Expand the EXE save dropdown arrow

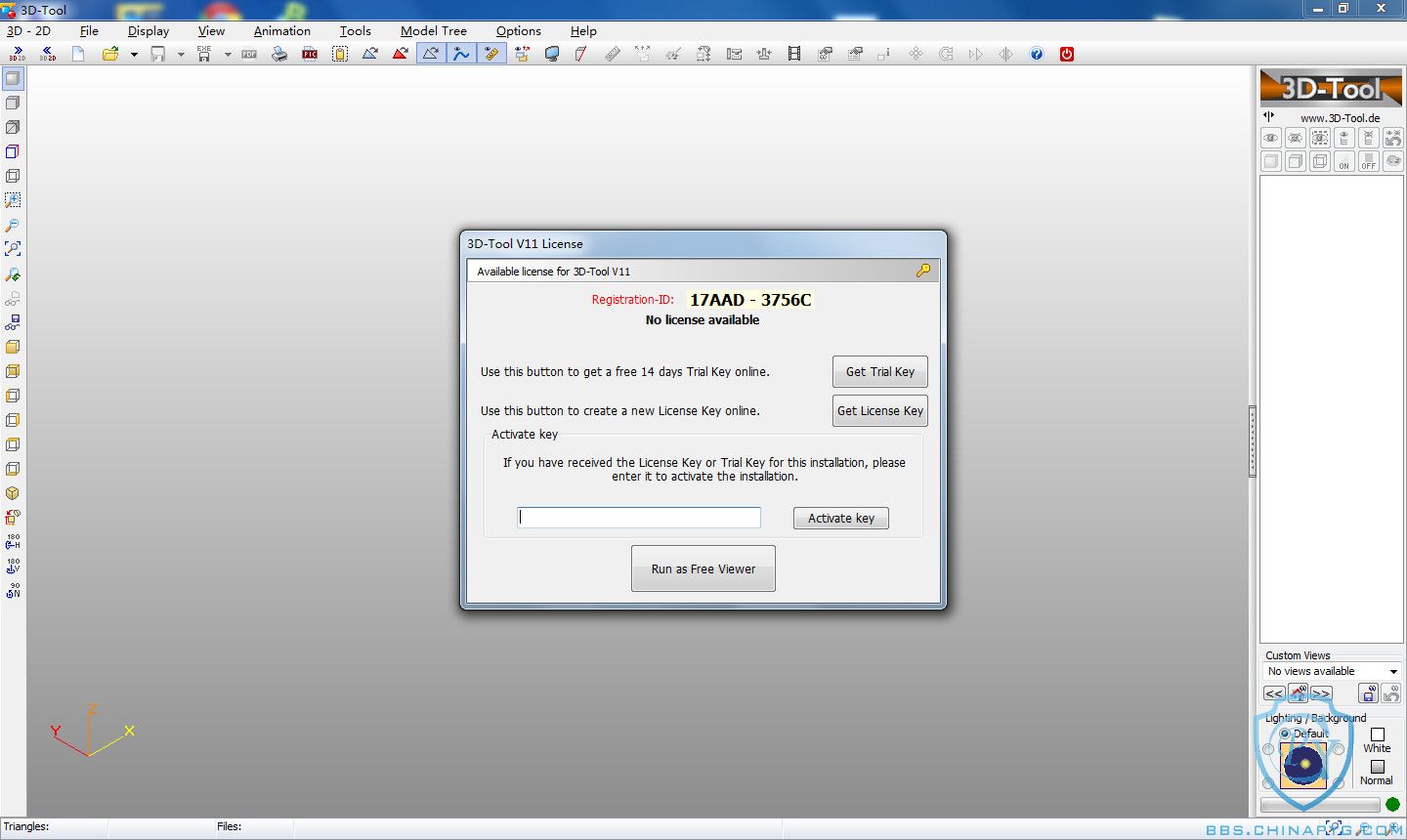click(x=228, y=55)
